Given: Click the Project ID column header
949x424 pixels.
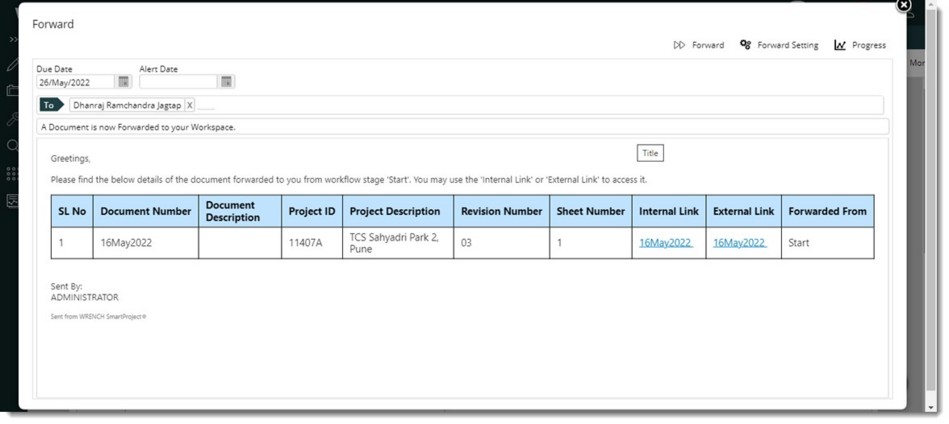Looking at the screenshot, I should 311,211.
